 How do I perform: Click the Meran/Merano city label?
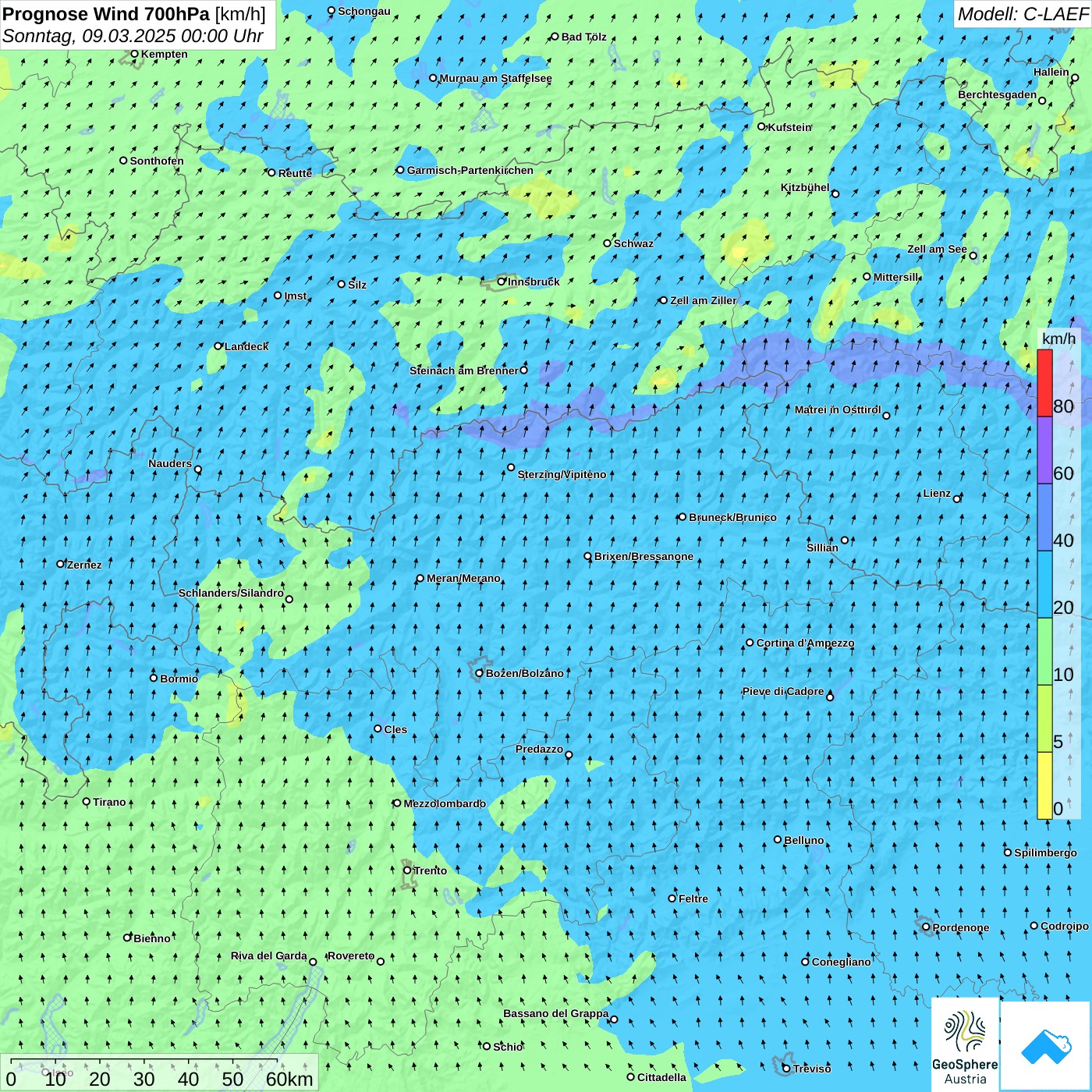(x=463, y=578)
